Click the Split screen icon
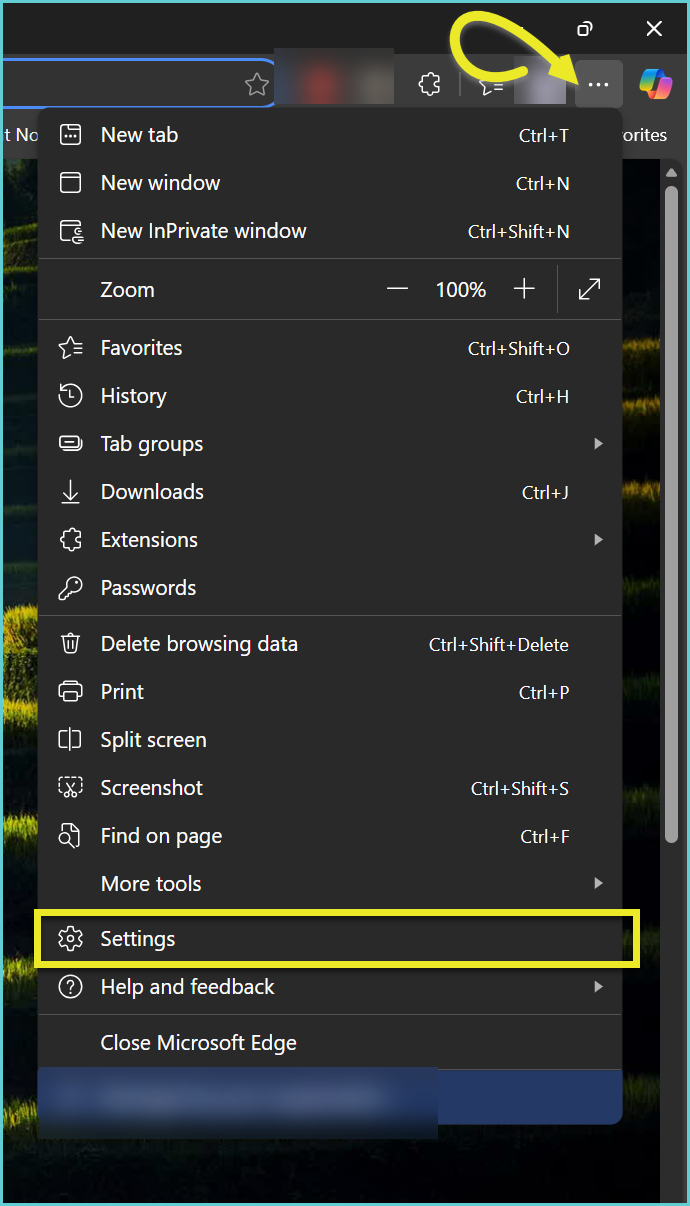This screenshot has width=690, height=1206. [x=70, y=740]
